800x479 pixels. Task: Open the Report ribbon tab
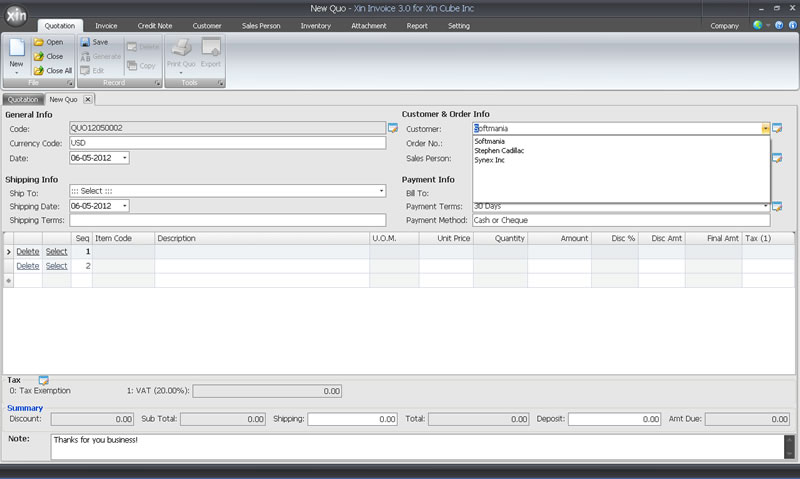pos(417,26)
